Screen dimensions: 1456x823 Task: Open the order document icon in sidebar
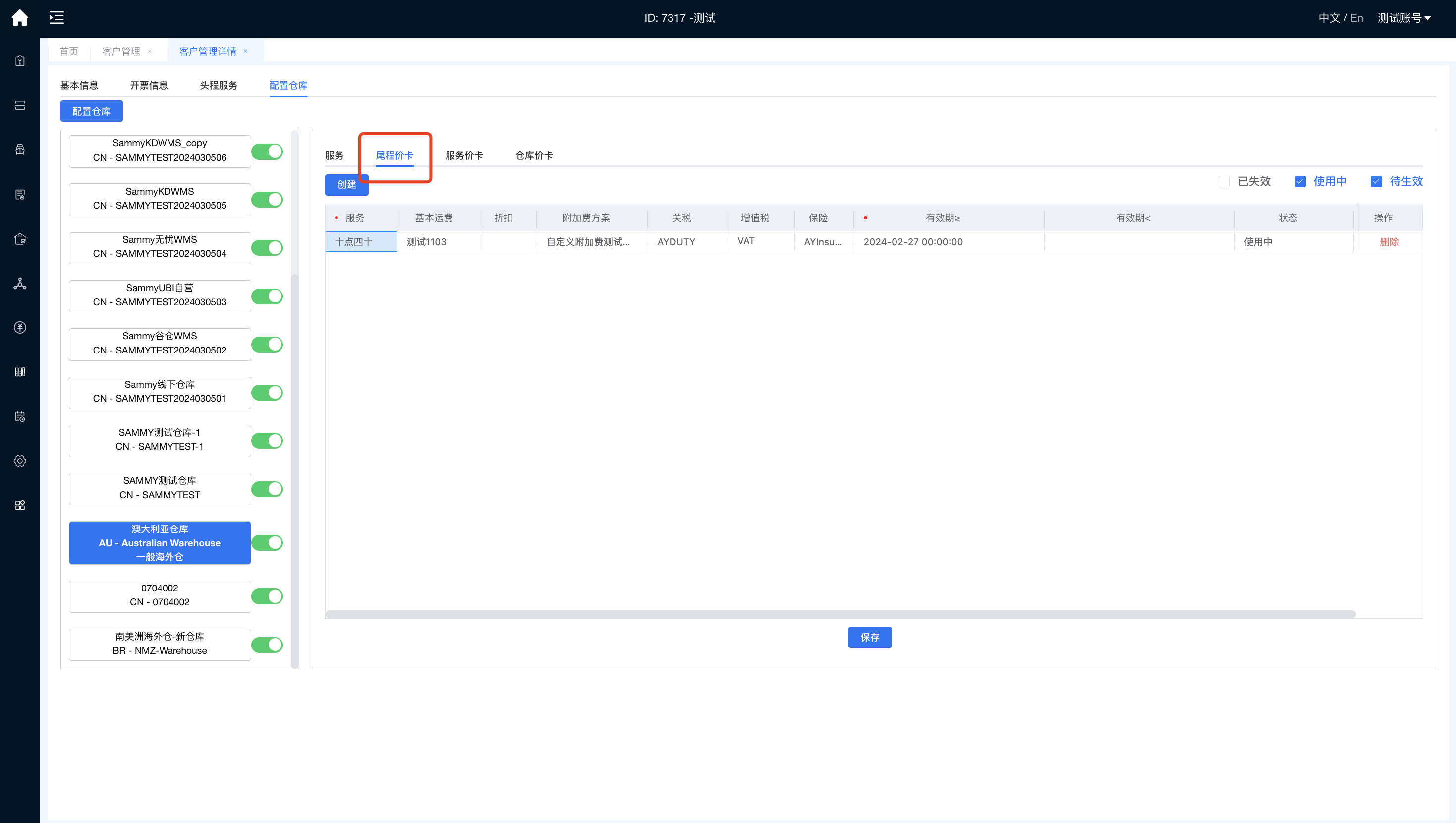pos(20,194)
